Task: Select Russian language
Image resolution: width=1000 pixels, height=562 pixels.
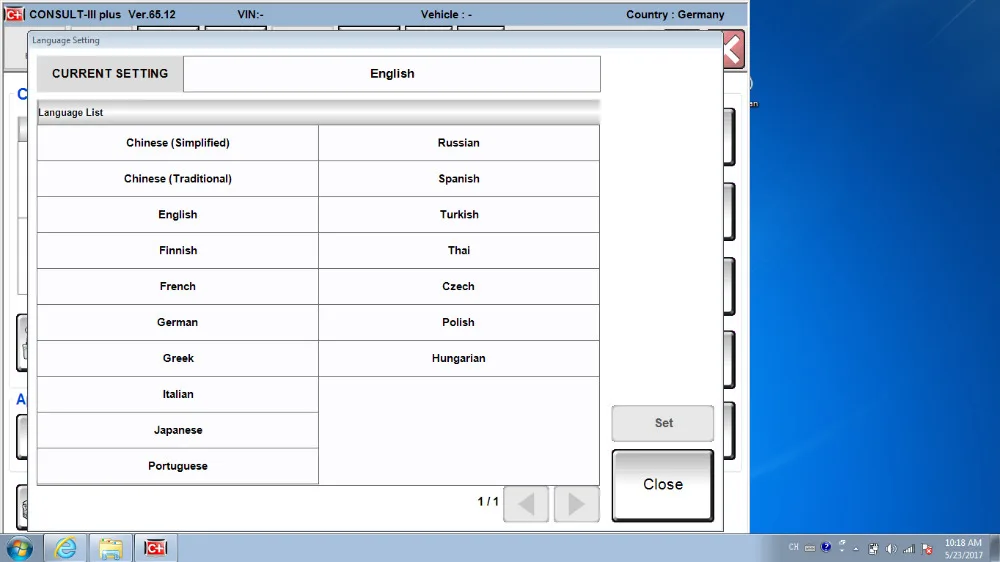Action: click(x=459, y=143)
